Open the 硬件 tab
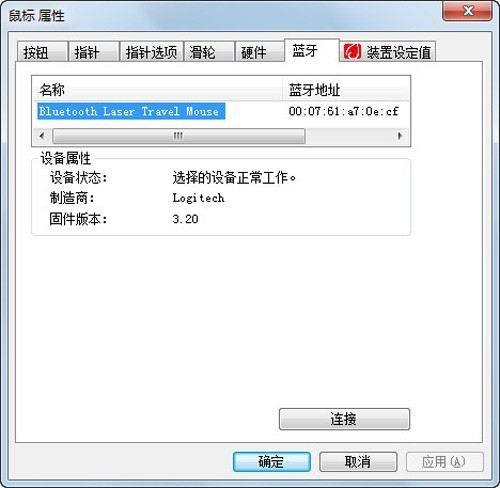Screen dimensions: 500x488 click(x=260, y=52)
